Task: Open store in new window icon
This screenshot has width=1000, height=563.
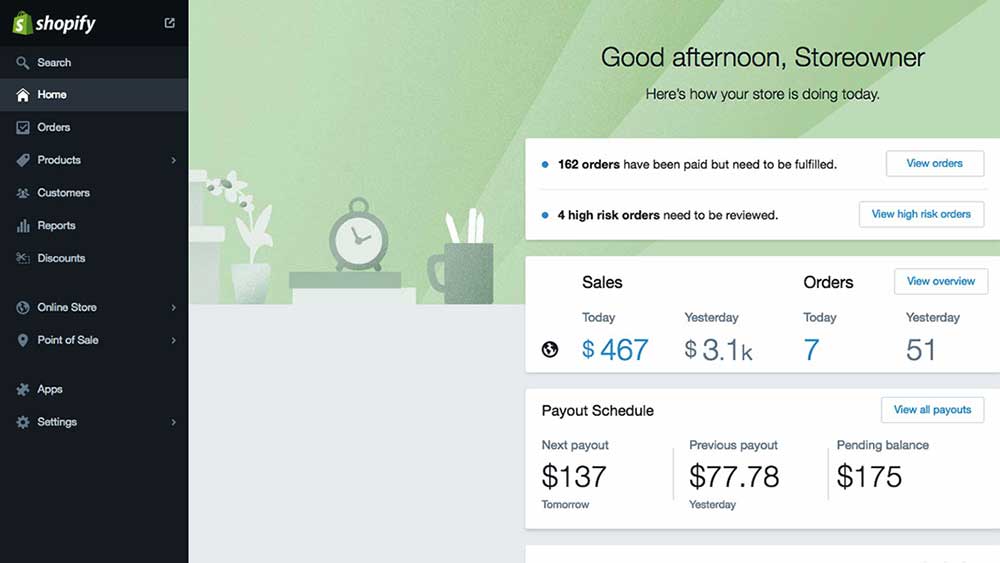Action: point(170,23)
